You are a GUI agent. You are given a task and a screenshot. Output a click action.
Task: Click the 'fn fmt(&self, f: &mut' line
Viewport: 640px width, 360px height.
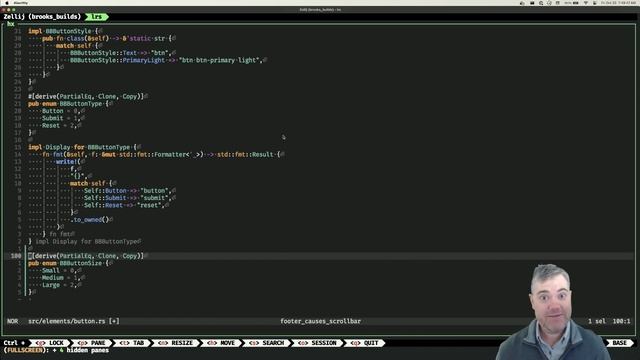[x=161, y=154]
